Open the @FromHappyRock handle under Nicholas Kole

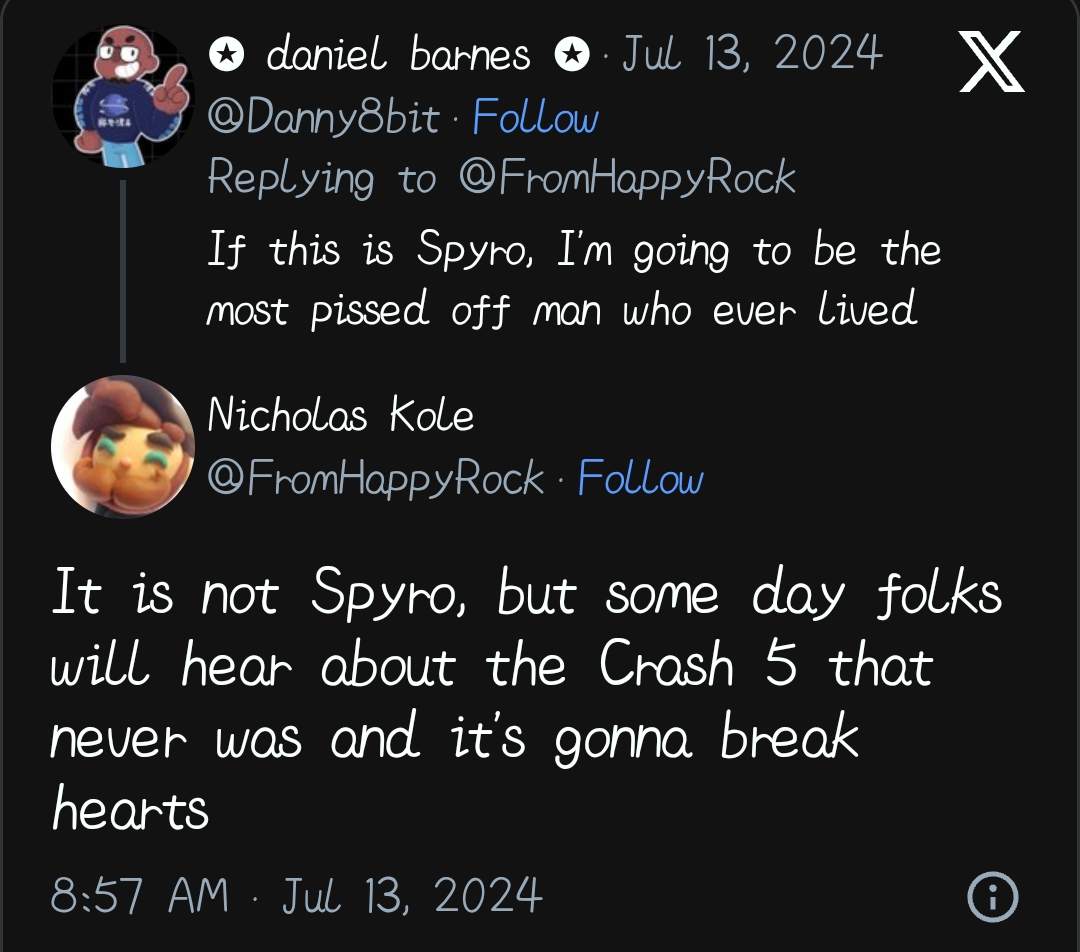pos(375,478)
